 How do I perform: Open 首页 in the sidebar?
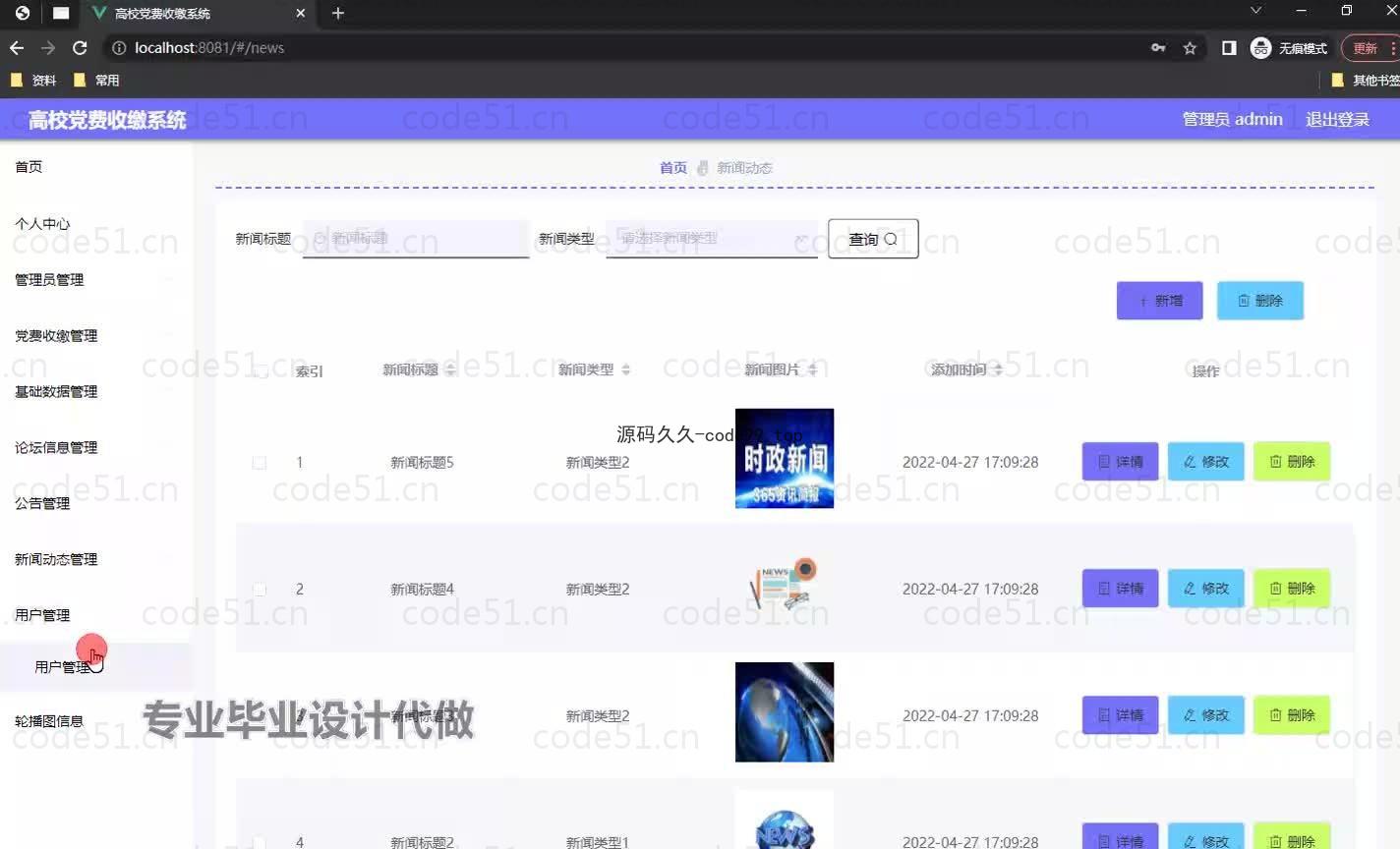pos(29,166)
